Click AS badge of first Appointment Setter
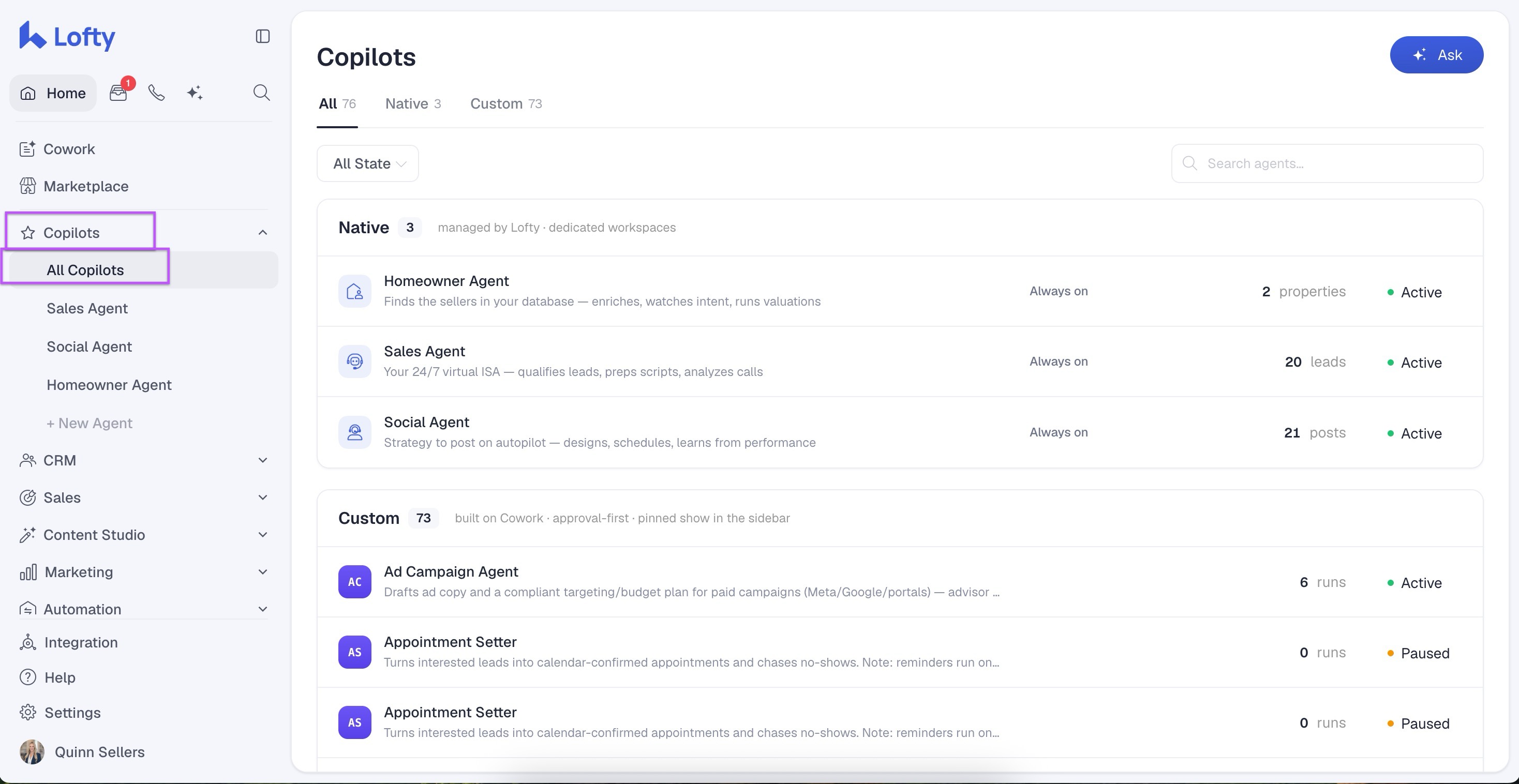This screenshot has width=1519, height=784. [x=354, y=652]
